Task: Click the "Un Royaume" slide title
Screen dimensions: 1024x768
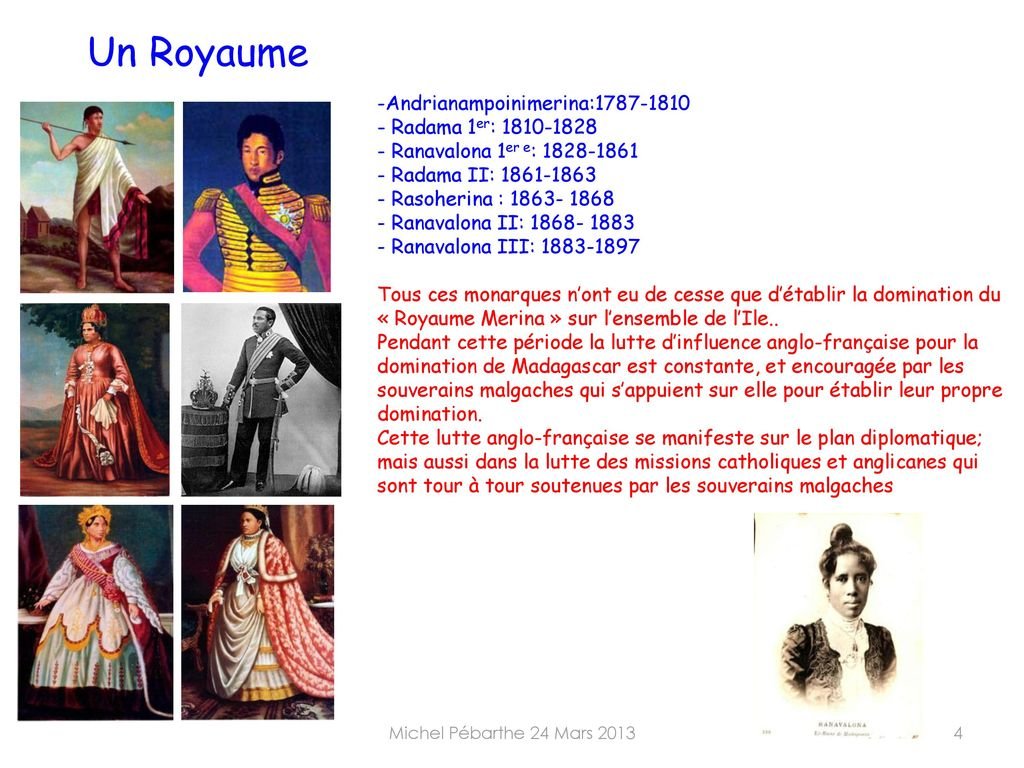Action: pyautogui.click(x=198, y=53)
